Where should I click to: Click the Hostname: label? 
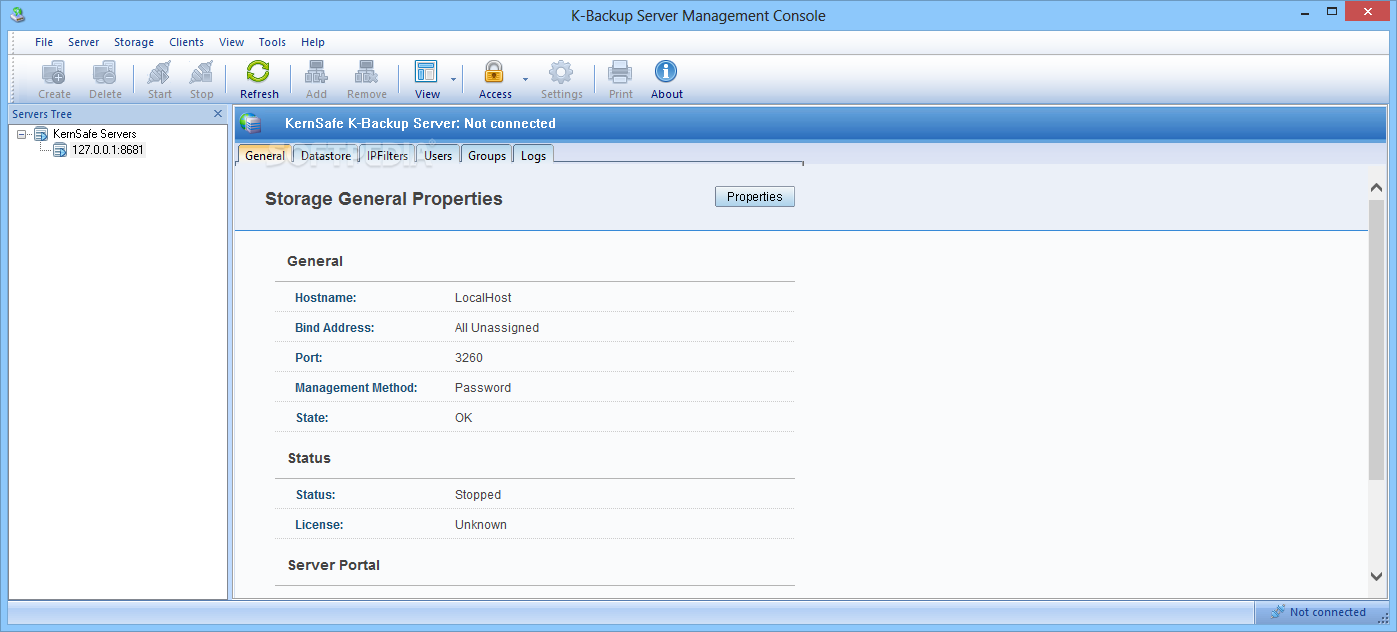pyautogui.click(x=326, y=298)
